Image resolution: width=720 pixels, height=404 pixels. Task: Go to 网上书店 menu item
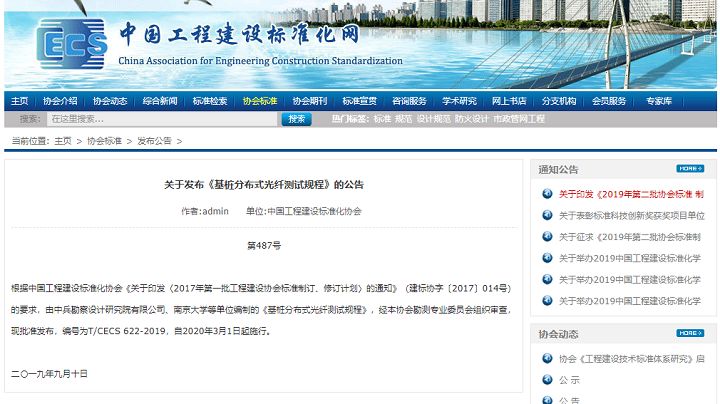coord(509,101)
